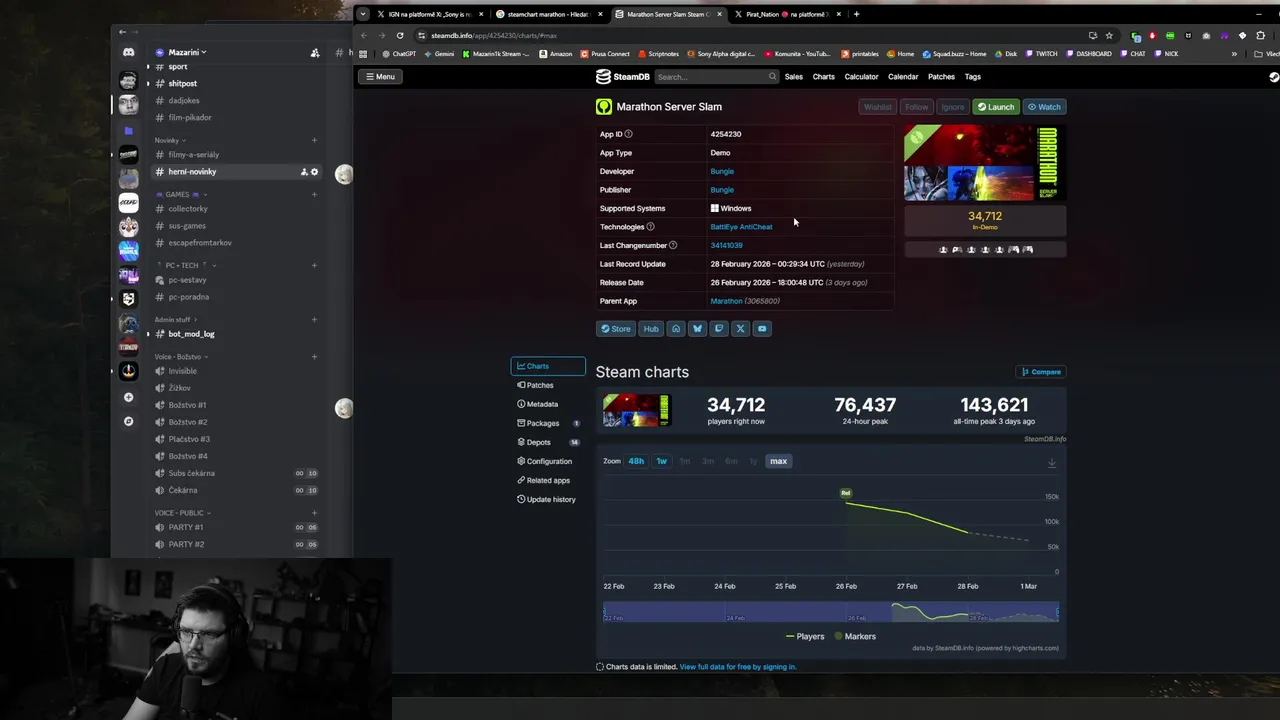Click the signing in data link
The width and height of the screenshot is (1280, 720).
[x=737, y=667]
